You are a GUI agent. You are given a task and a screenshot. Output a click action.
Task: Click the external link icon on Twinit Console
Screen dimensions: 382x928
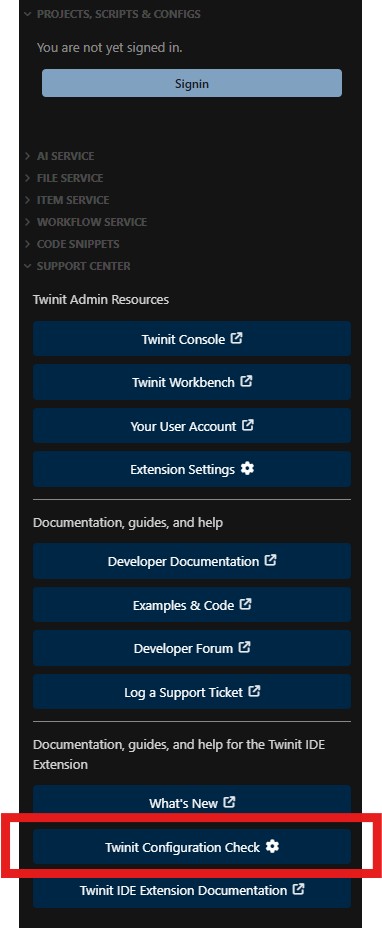[x=236, y=339]
